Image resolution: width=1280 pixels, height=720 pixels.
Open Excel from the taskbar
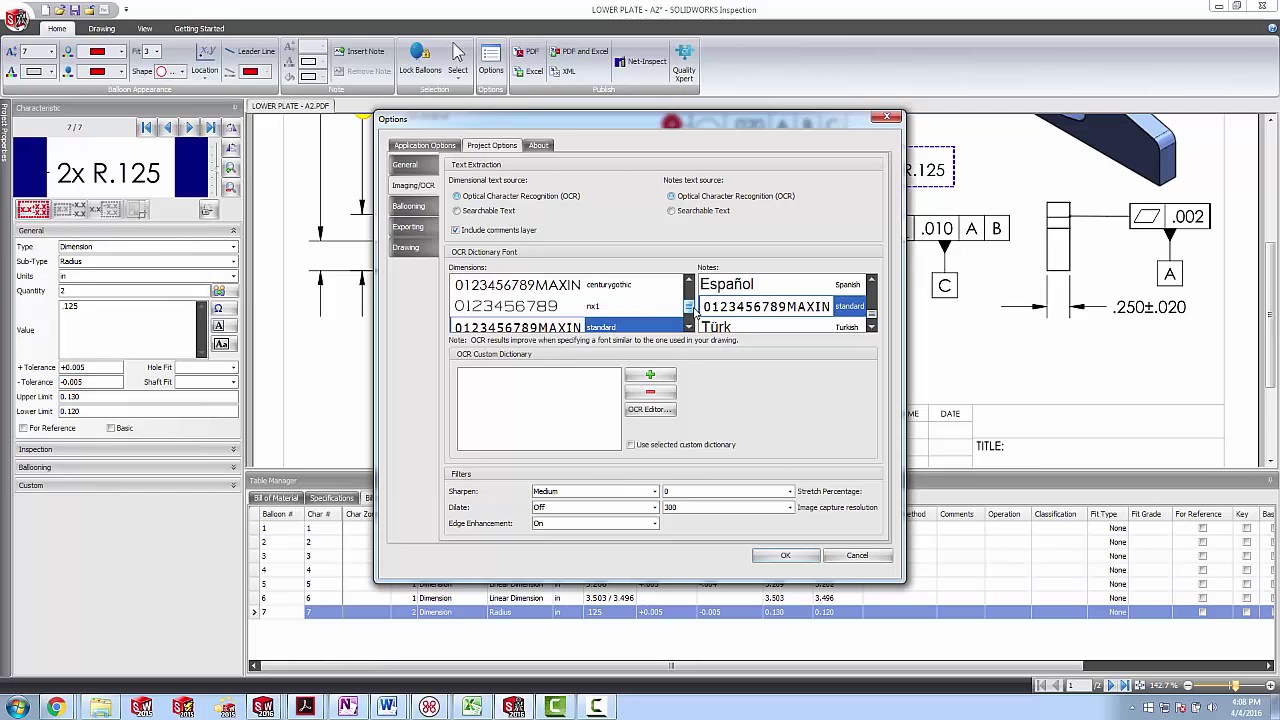click(x=471, y=707)
